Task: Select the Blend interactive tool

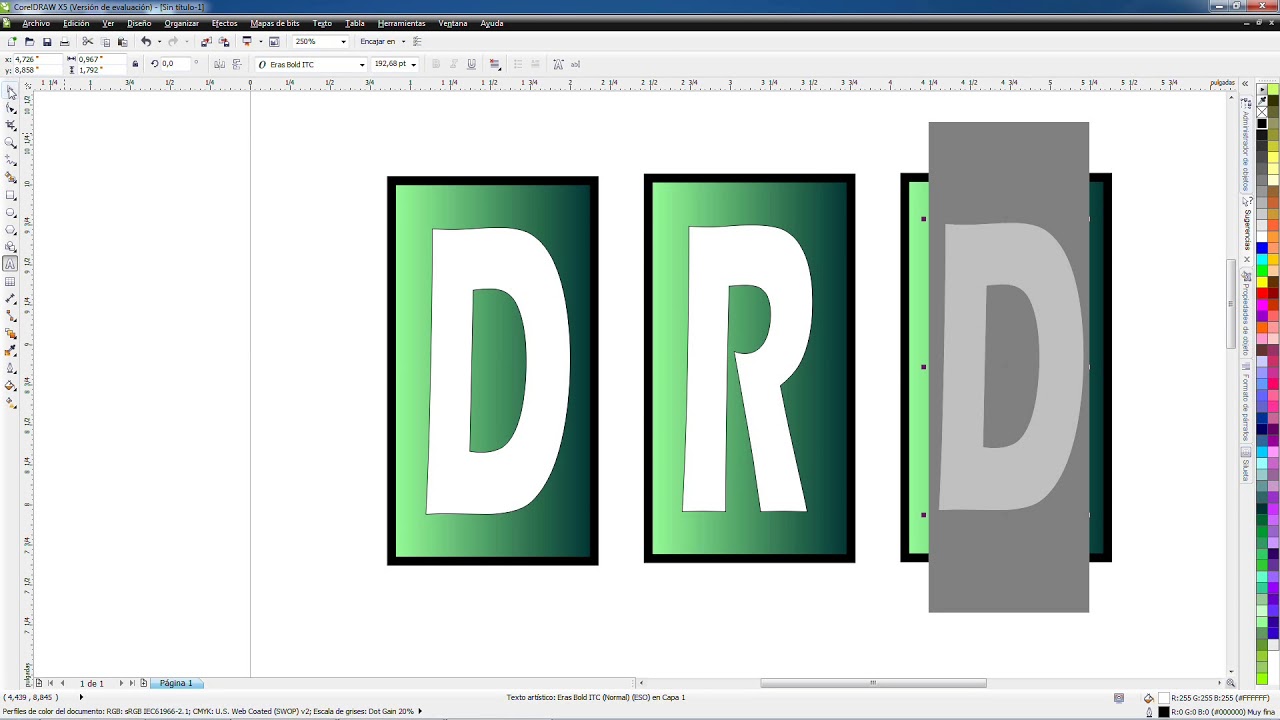Action: pyautogui.click(x=11, y=333)
